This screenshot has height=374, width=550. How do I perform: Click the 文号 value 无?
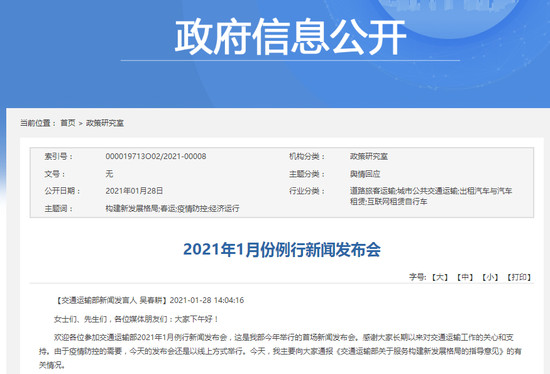[109, 174]
